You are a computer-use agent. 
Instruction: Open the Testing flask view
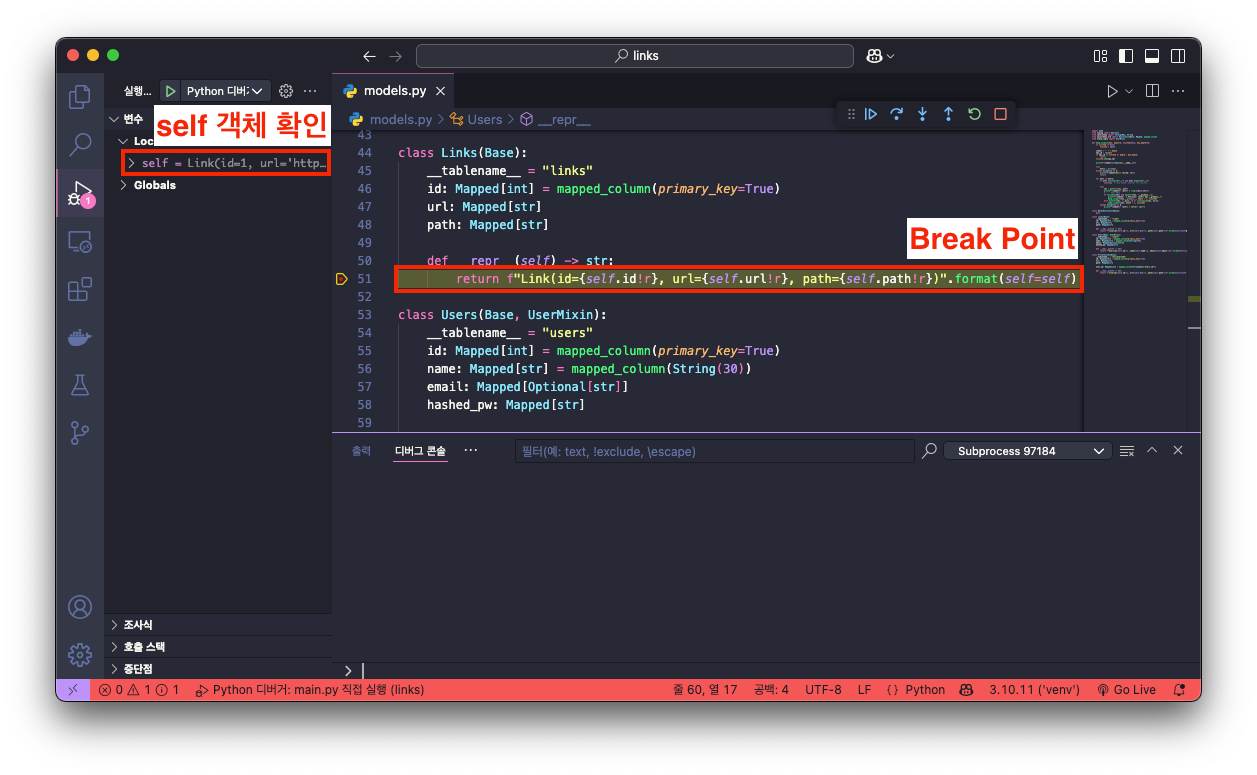point(79,385)
